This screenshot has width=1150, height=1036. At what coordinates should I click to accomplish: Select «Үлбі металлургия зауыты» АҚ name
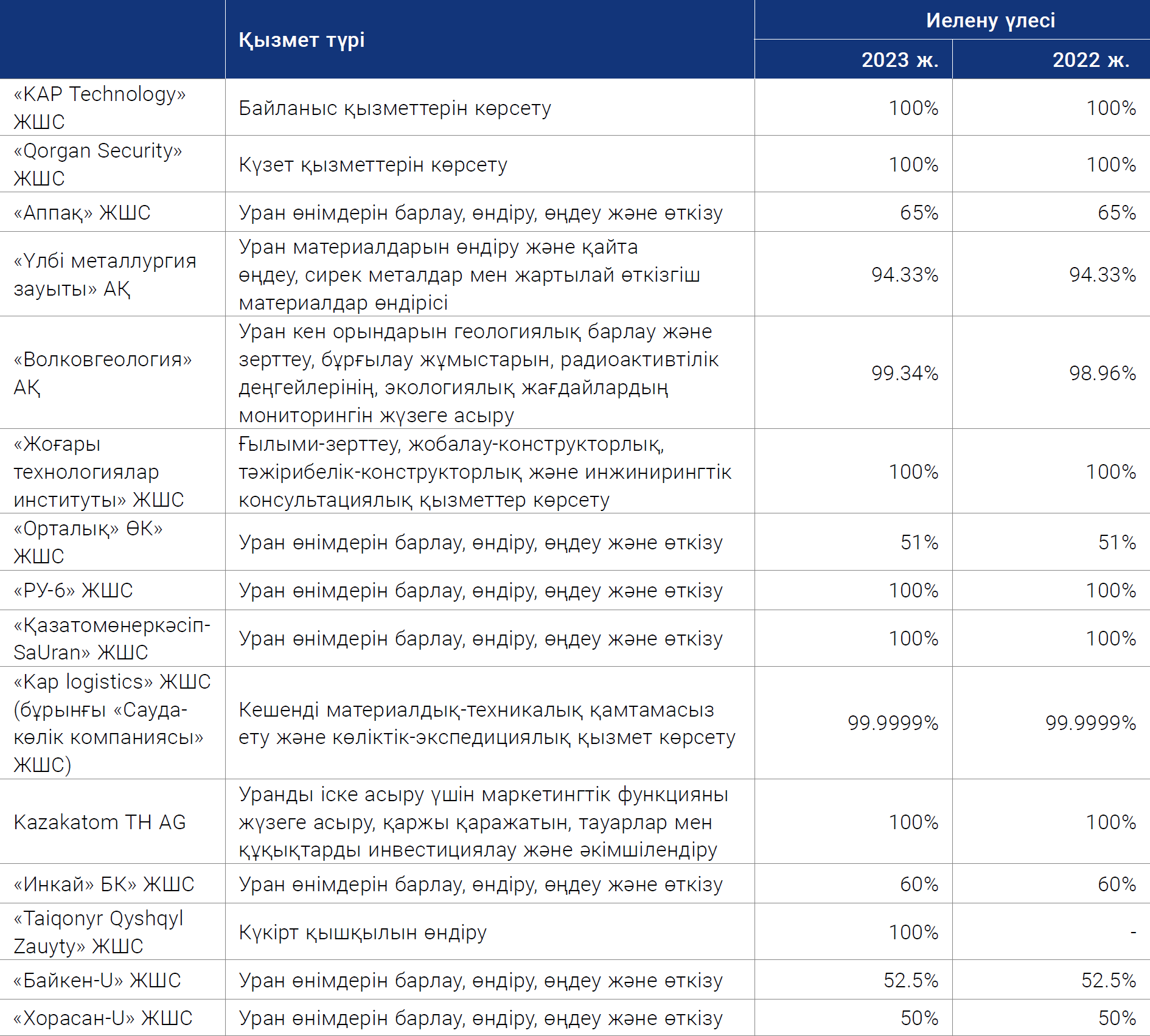(105, 274)
